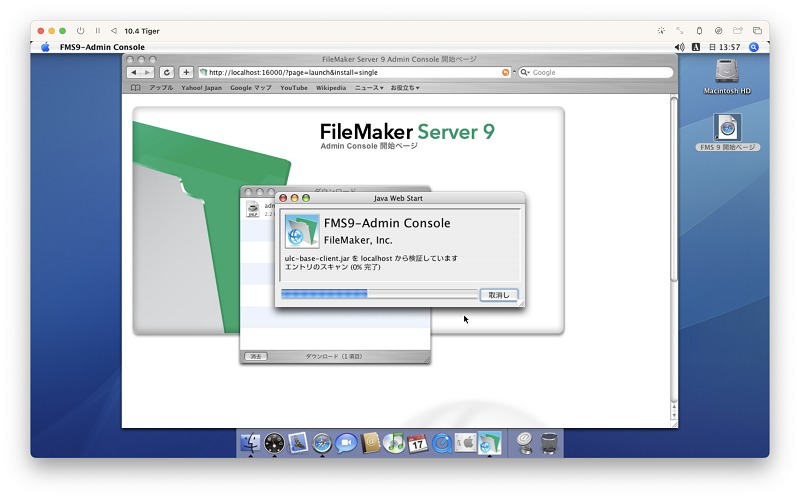This screenshot has height=498, width=800.
Task: Open the Trash from the Dock
Action: [x=549, y=443]
